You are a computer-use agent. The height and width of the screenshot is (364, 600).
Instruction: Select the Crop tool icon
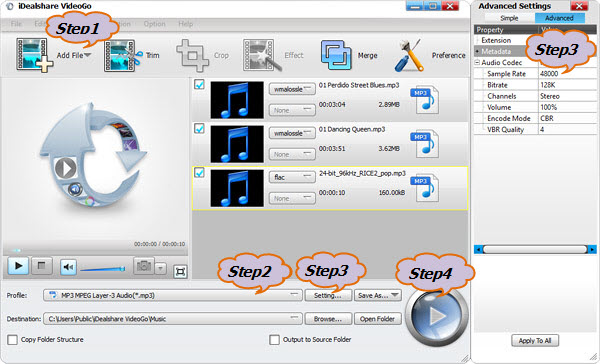[192, 55]
